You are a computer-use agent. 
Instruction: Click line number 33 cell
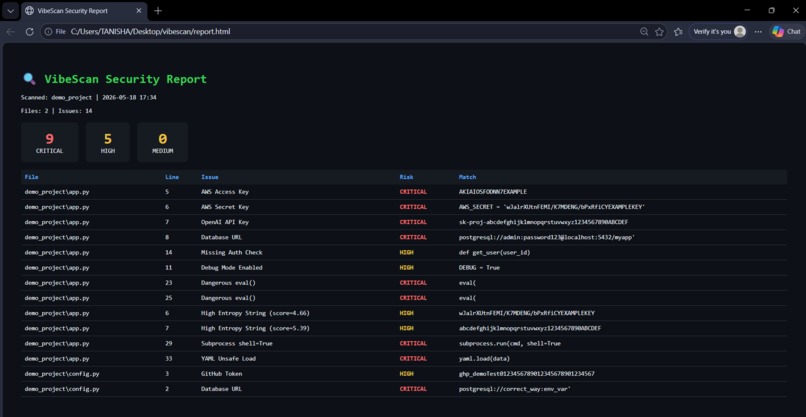tap(169, 358)
